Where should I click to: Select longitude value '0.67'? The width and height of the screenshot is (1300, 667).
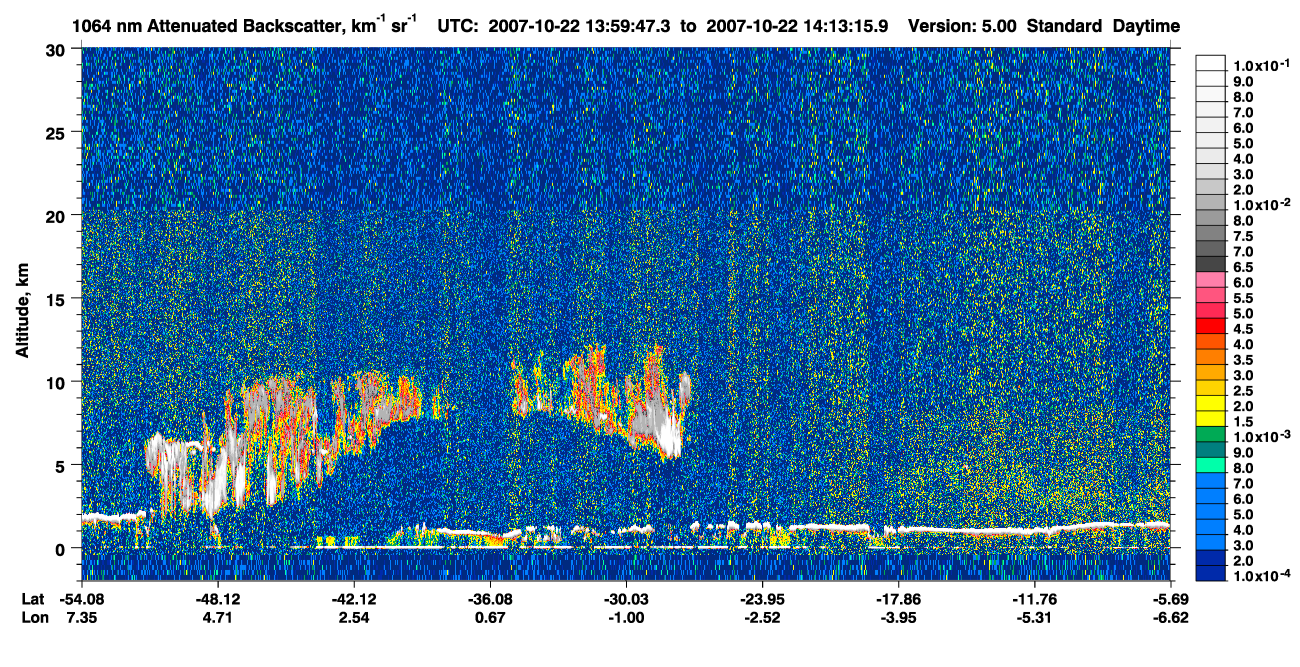click(x=490, y=617)
